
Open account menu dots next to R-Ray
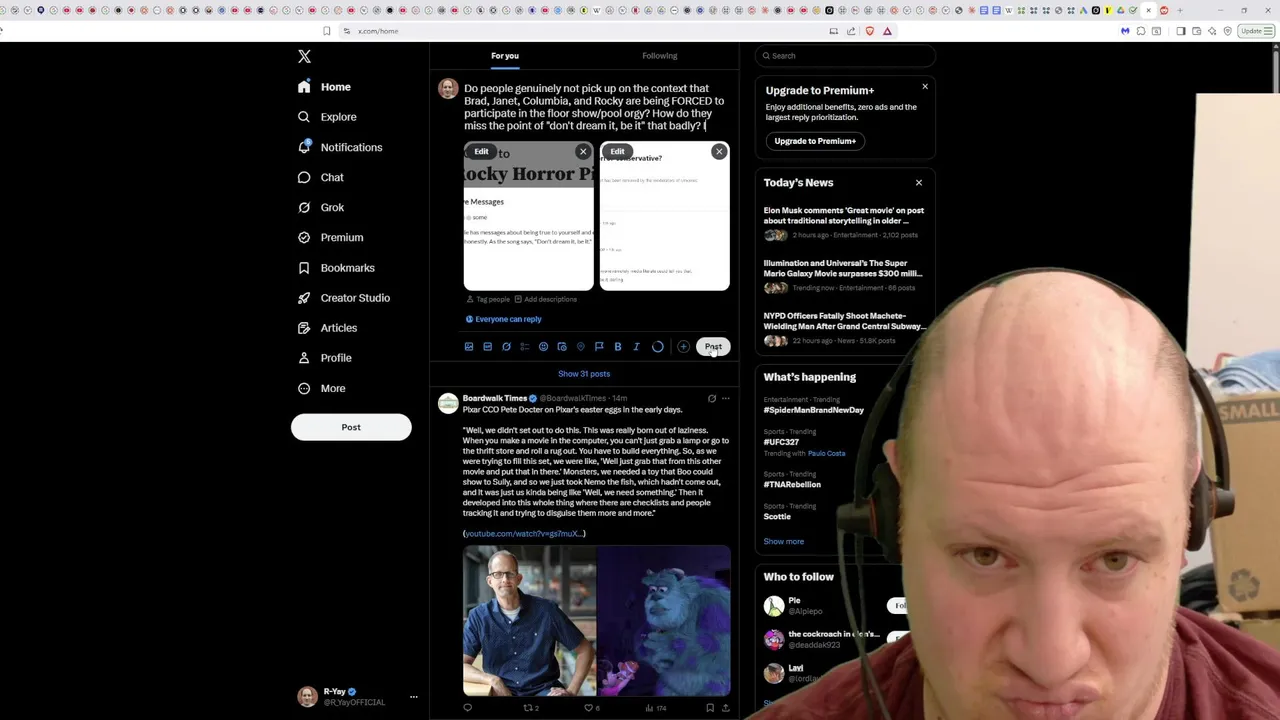coord(413,697)
